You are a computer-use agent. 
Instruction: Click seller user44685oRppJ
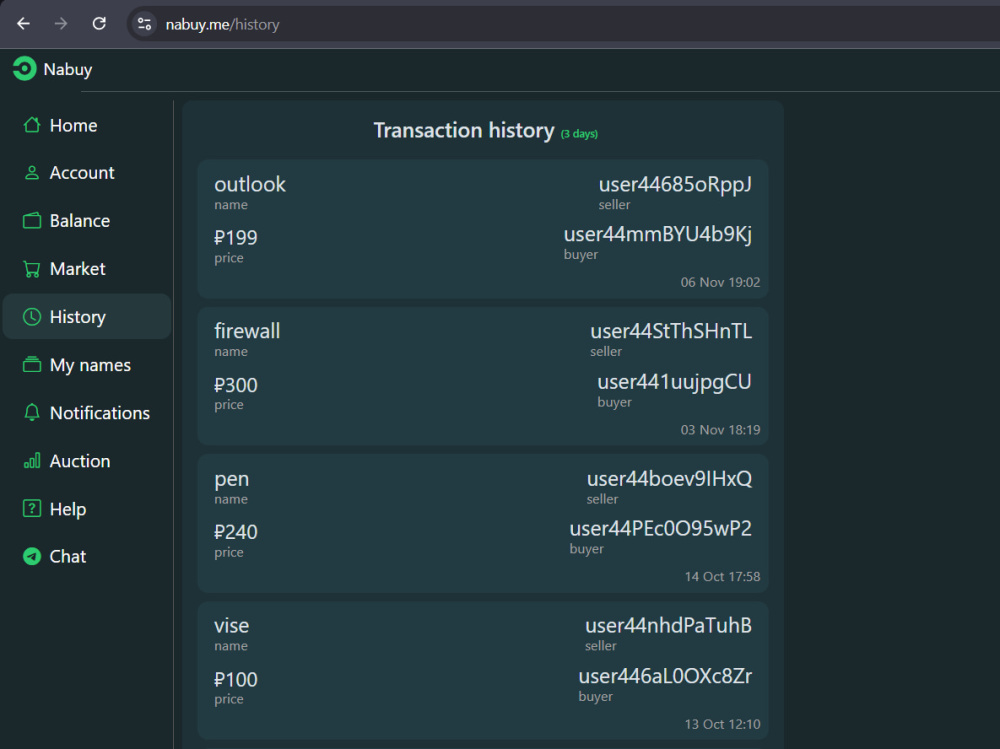675,184
